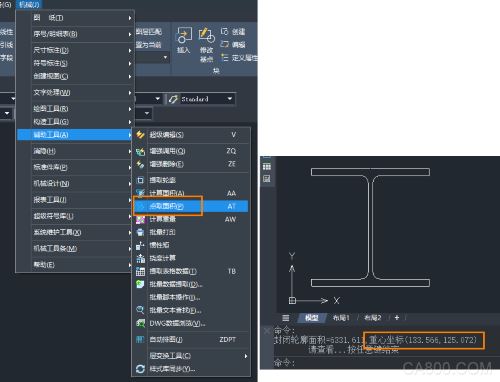
Task: Select the 绘图工具(R) menu entry
Action: (x=74, y=109)
